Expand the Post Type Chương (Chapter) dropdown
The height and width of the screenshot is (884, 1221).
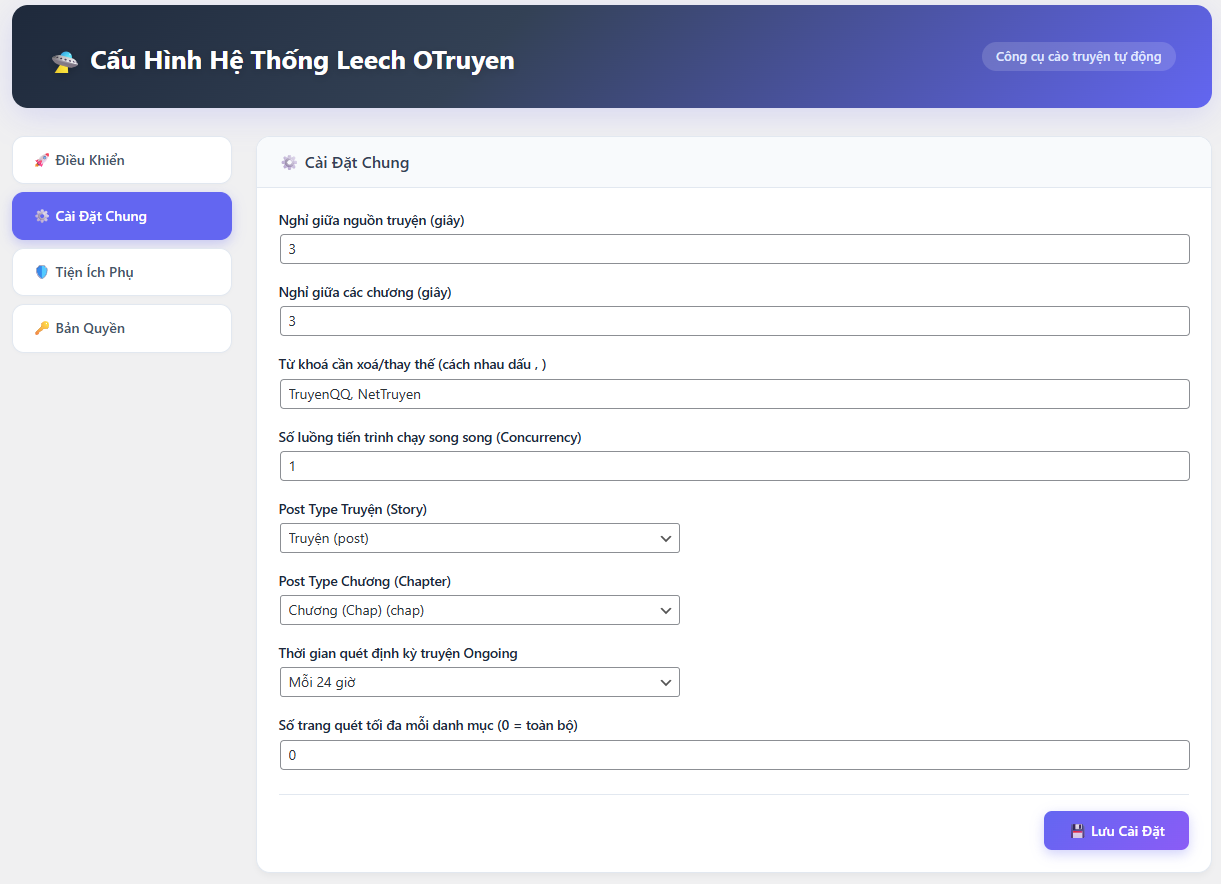coord(479,610)
